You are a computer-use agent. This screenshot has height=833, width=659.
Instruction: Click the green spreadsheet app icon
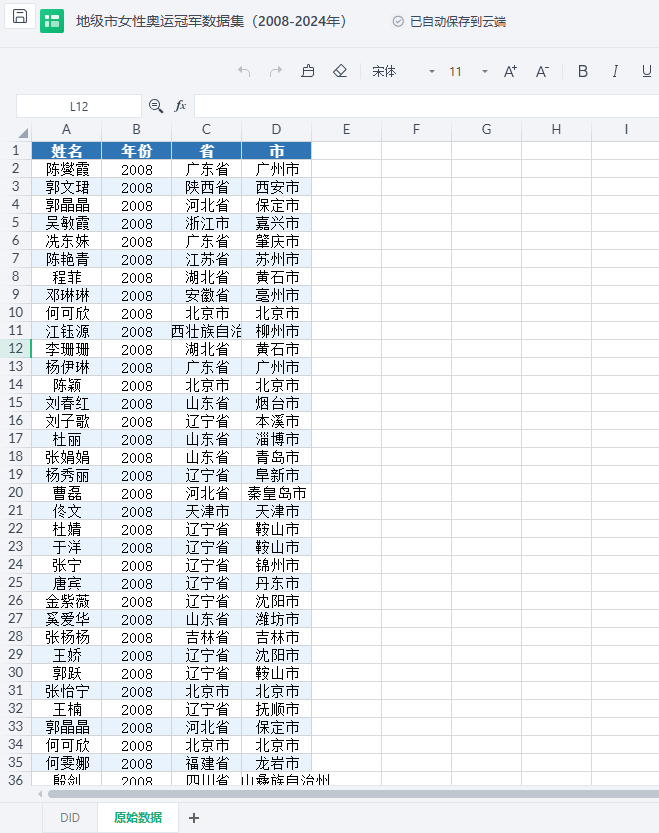coord(52,21)
